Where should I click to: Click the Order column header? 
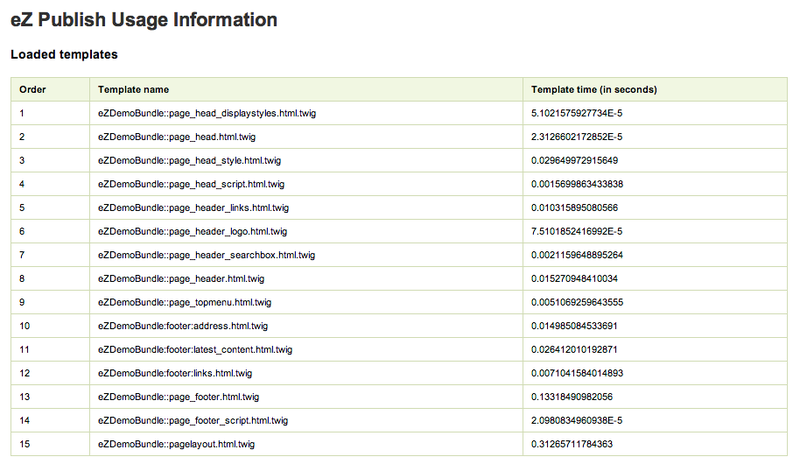coord(33,89)
